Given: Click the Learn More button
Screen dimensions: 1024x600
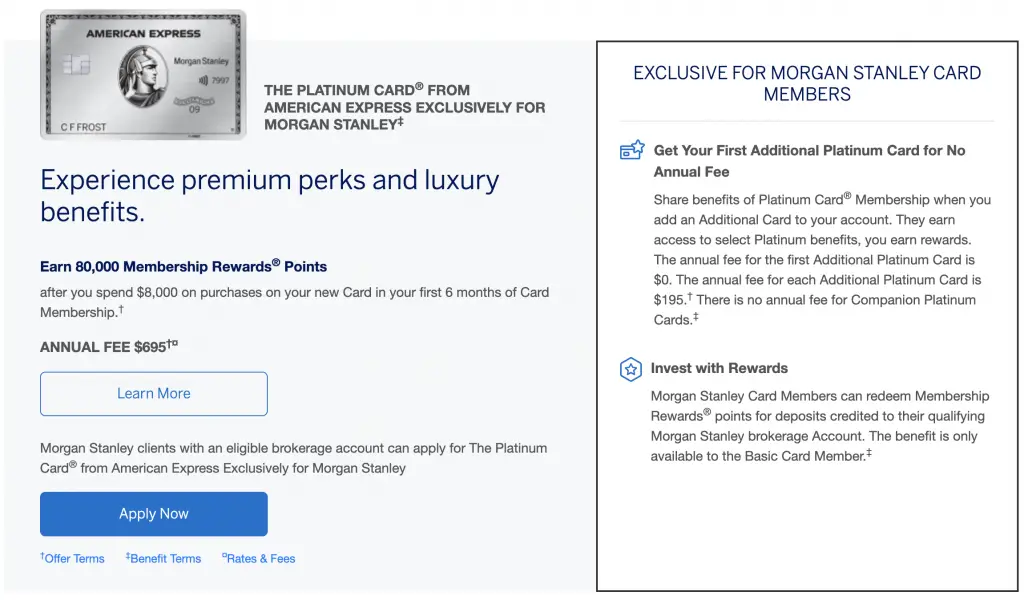Looking at the screenshot, I should tap(153, 394).
